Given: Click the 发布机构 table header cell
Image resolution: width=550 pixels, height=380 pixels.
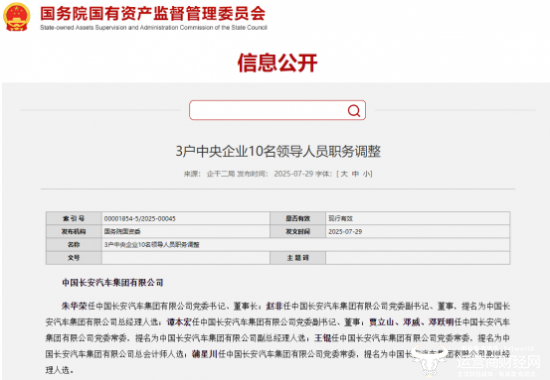Looking at the screenshot, I should pyautogui.click(x=74, y=232).
